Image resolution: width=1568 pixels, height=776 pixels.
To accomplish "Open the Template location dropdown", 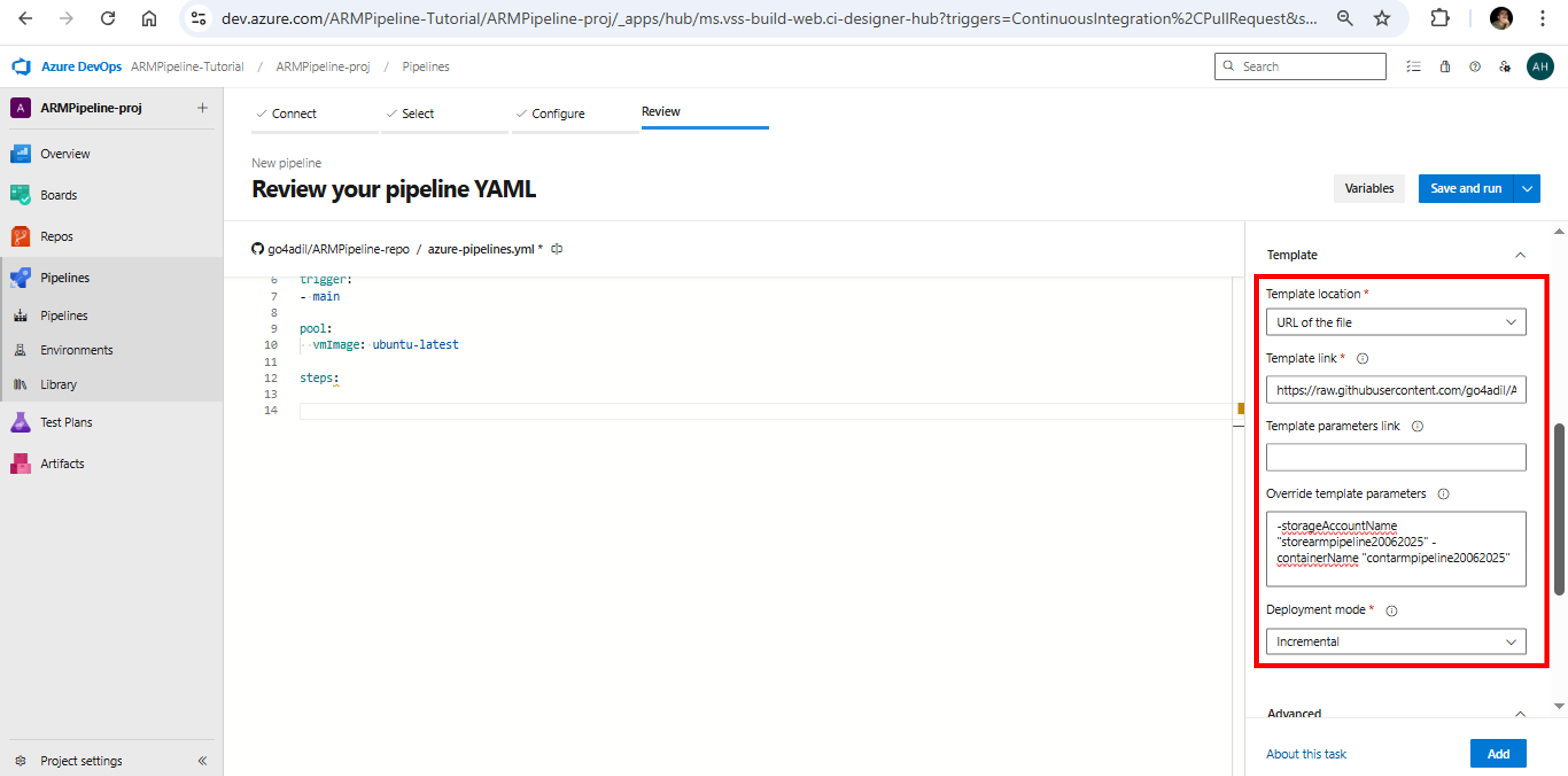I will click(1395, 322).
